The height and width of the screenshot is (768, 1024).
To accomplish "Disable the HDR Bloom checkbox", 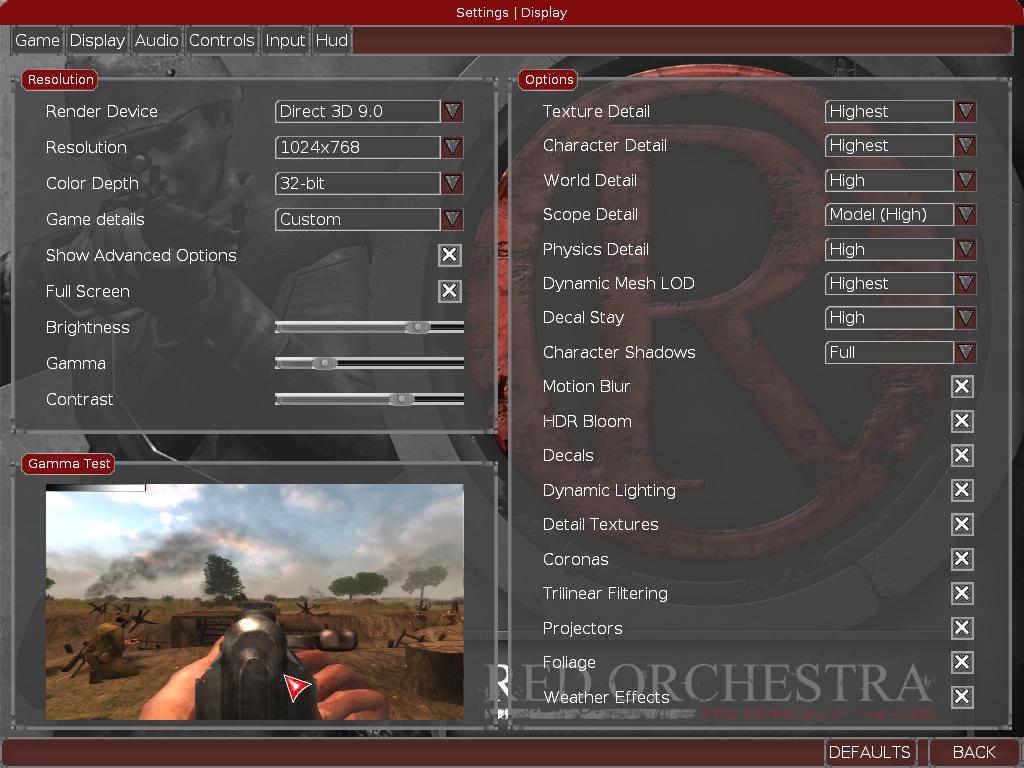I will (x=962, y=421).
